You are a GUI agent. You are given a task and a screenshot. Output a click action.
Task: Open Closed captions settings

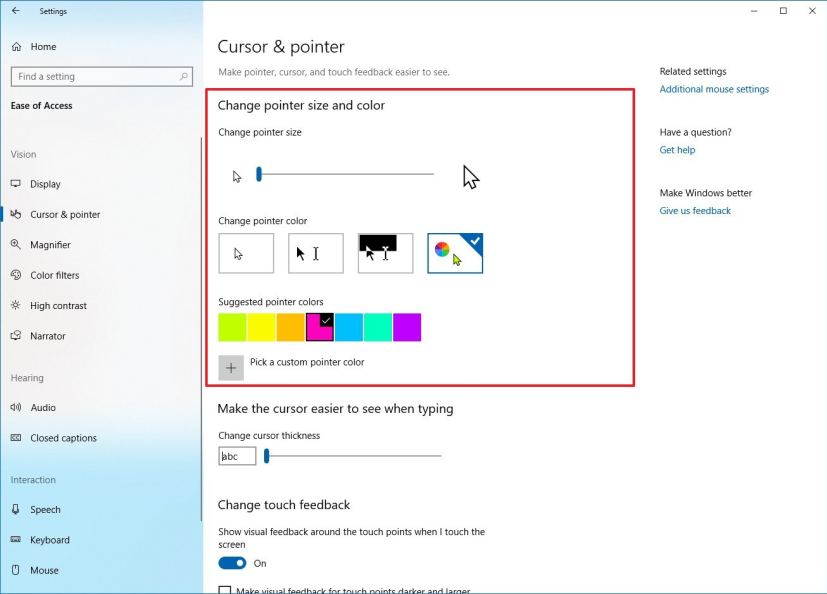coord(63,437)
